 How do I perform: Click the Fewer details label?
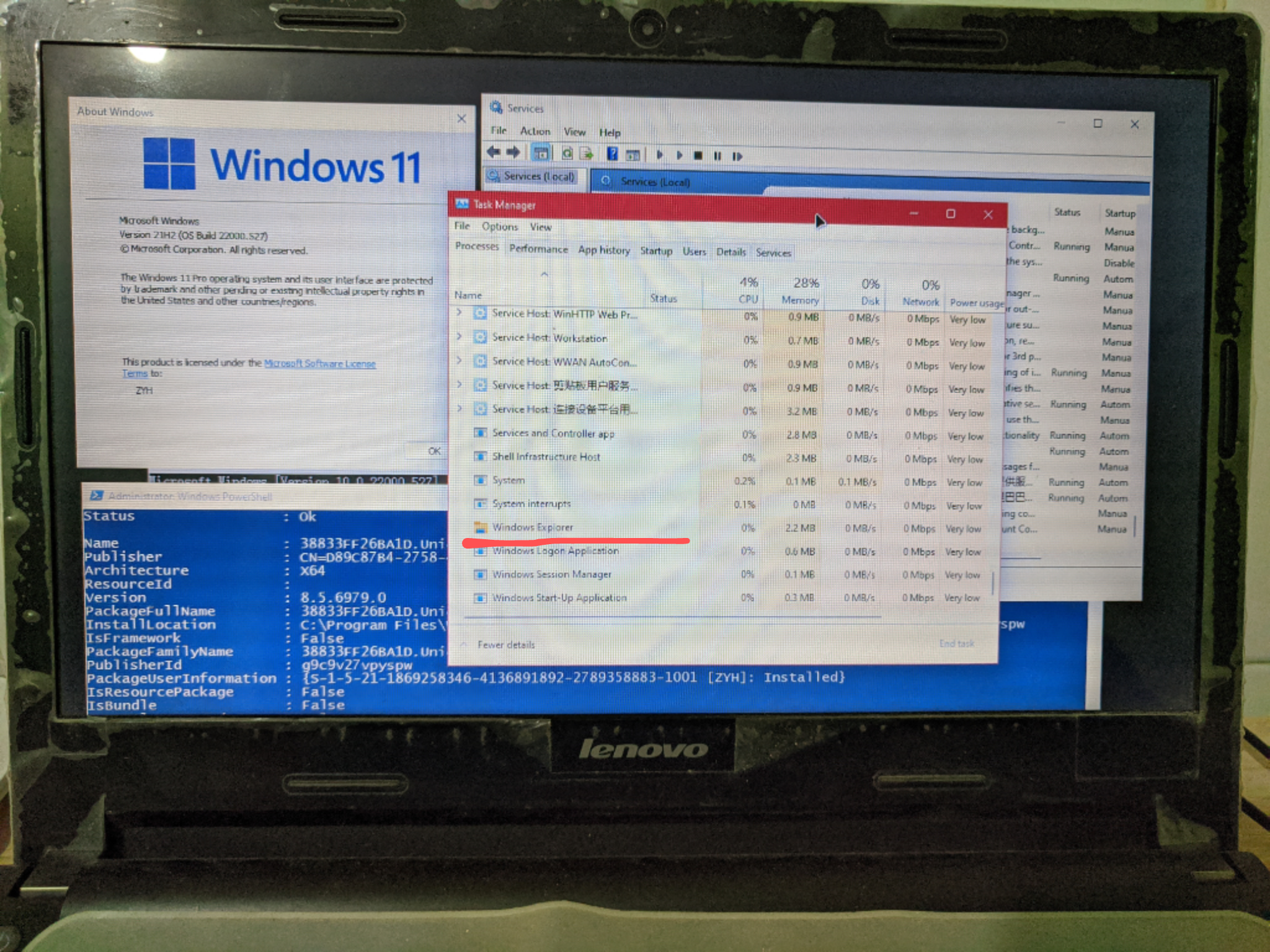(x=506, y=645)
